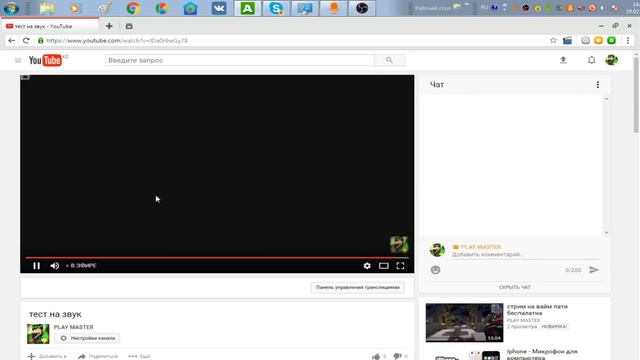Dislike the video with thumbs down
The width and height of the screenshot is (640, 360).
[398, 356]
